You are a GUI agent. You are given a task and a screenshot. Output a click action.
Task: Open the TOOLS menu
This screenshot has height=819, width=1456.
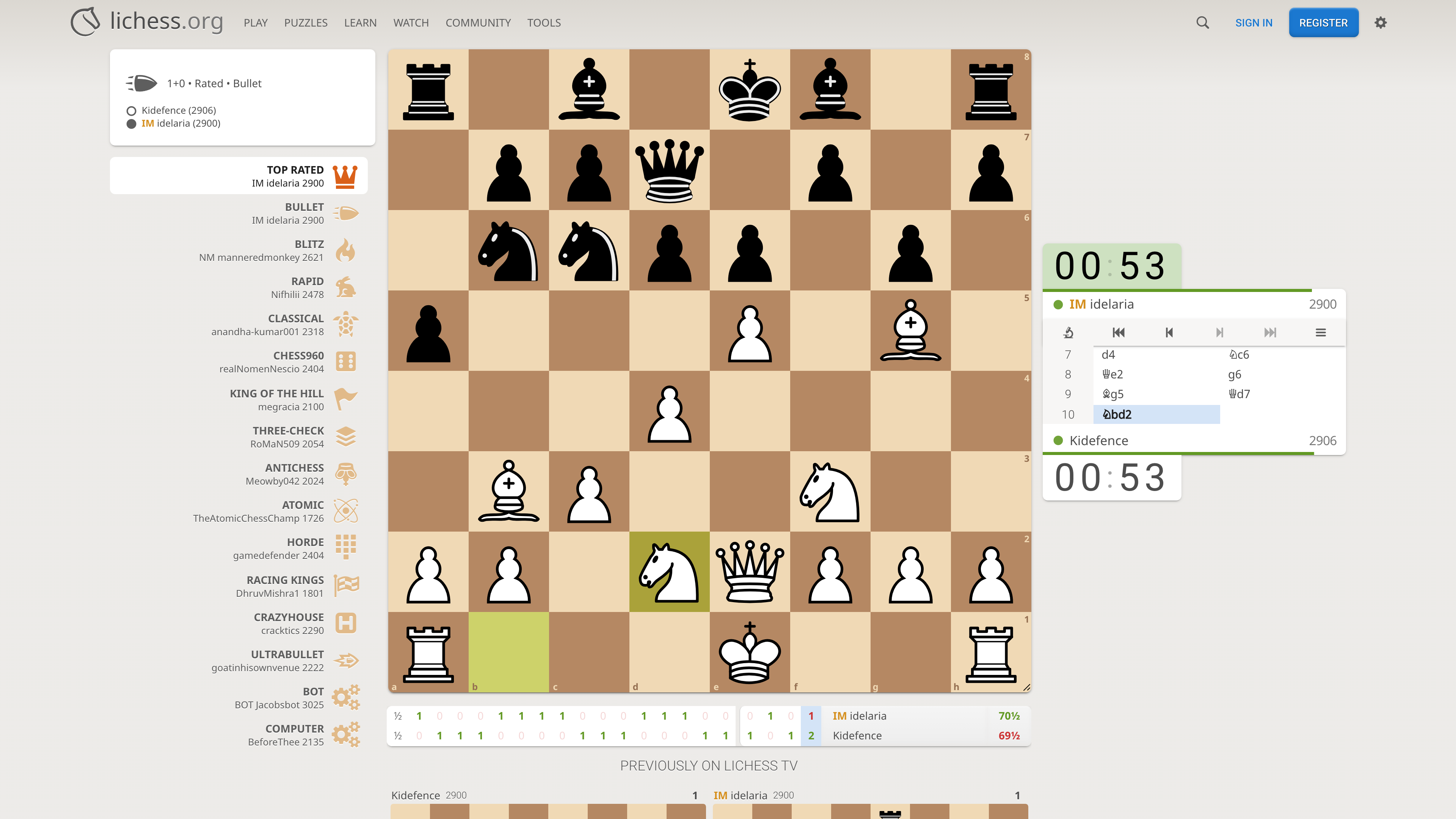tap(544, 23)
